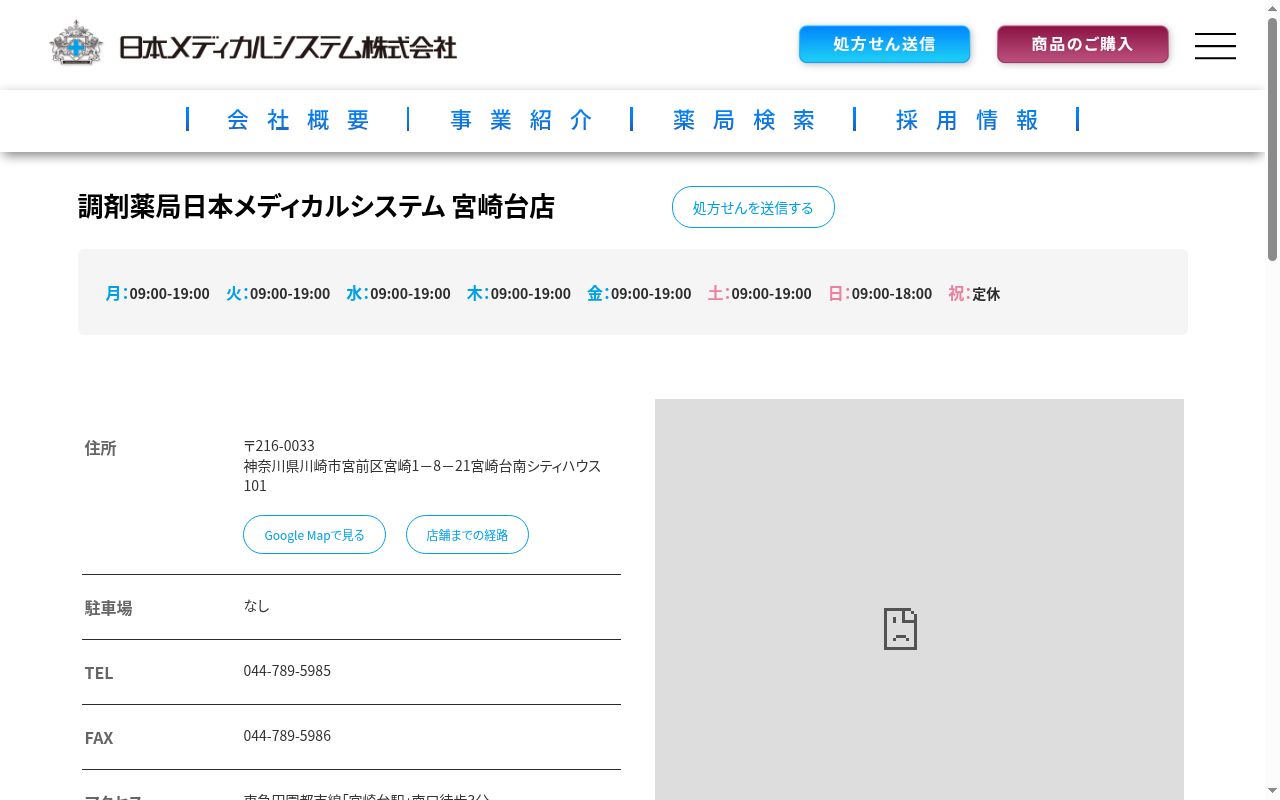
Task: Open the hamburger menu icon
Action: [1215, 46]
